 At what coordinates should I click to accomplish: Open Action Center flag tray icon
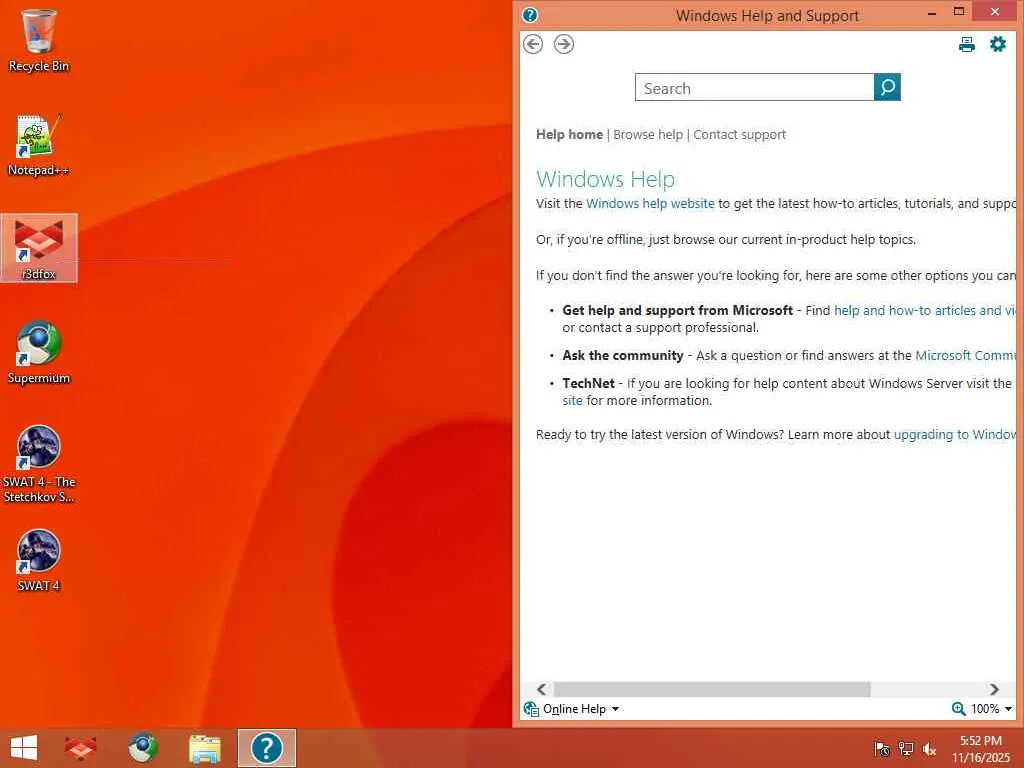tap(882, 749)
